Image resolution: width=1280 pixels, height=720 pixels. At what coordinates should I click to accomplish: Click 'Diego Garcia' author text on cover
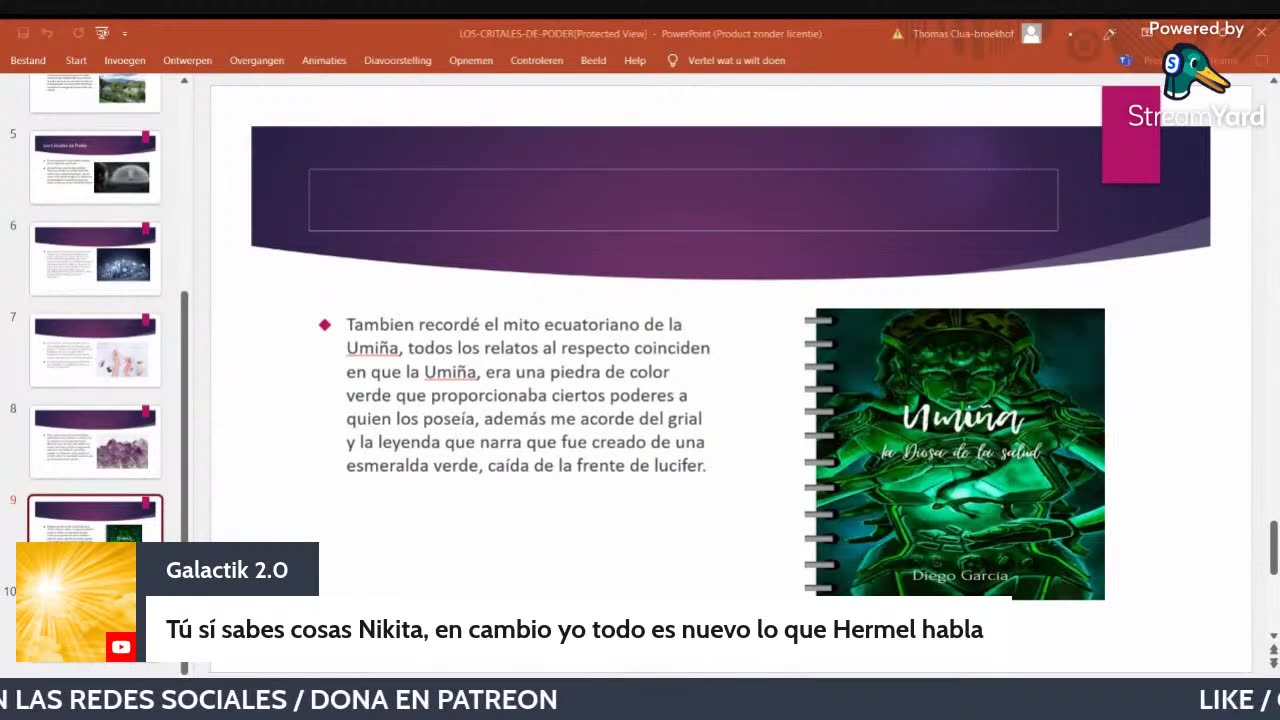pos(960,575)
